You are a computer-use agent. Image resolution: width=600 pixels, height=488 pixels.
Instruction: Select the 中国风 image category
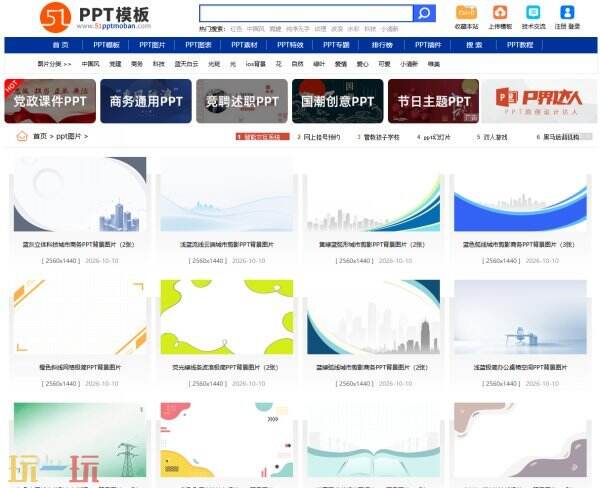pos(90,64)
